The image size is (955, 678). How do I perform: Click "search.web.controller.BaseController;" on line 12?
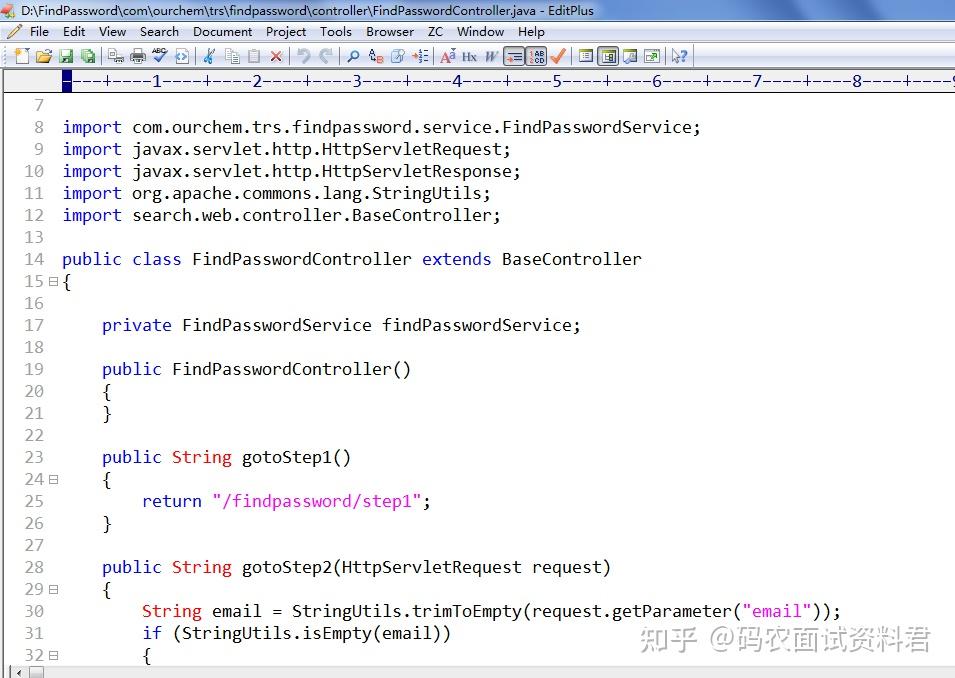316,216
